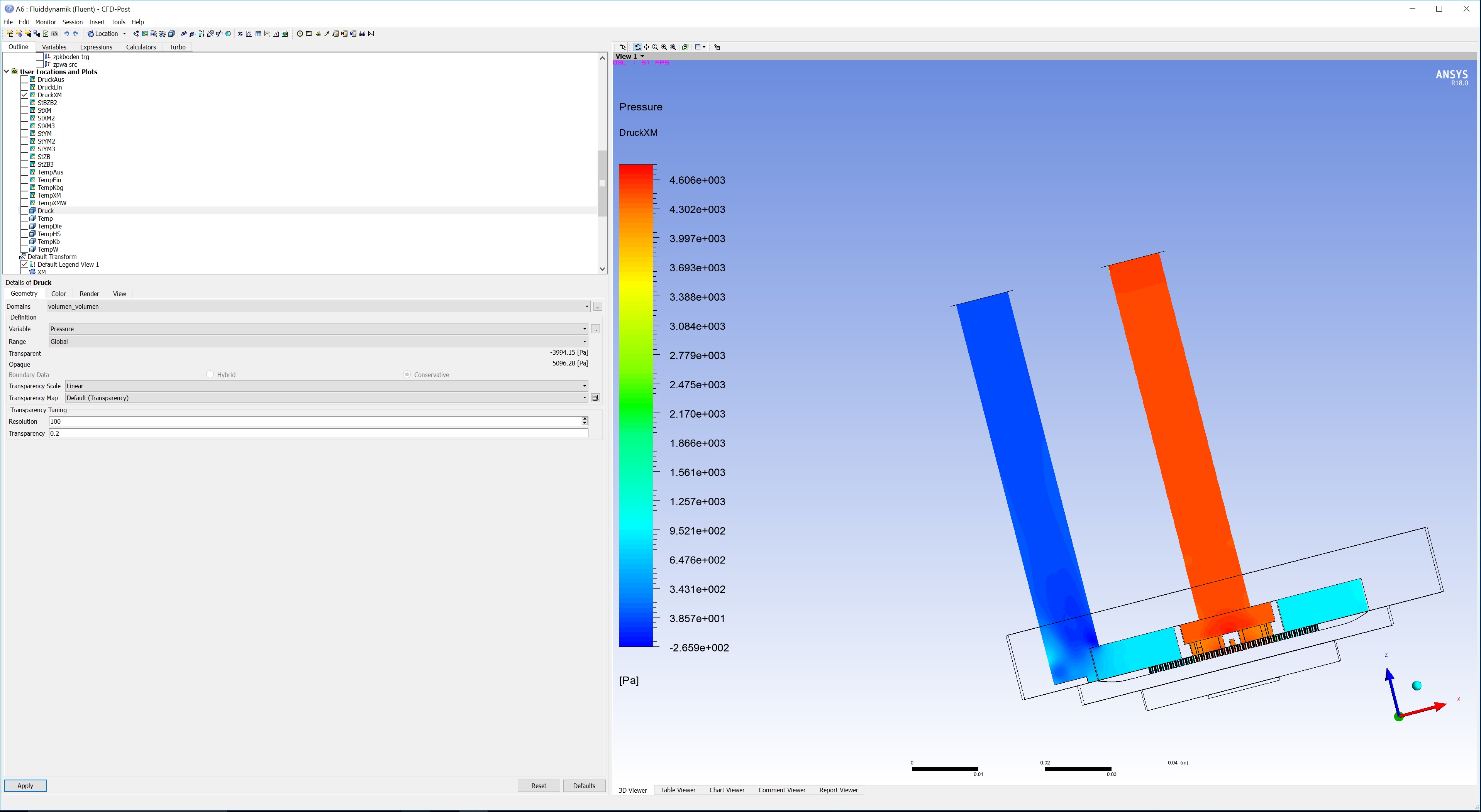1481x812 pixels.
Task: Open the Timestep Selector clock icon
Action: [300, 34]
